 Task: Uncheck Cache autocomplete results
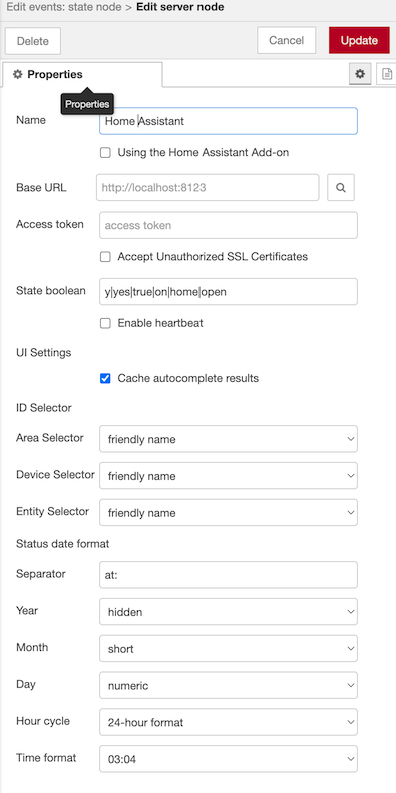point(105,378)
